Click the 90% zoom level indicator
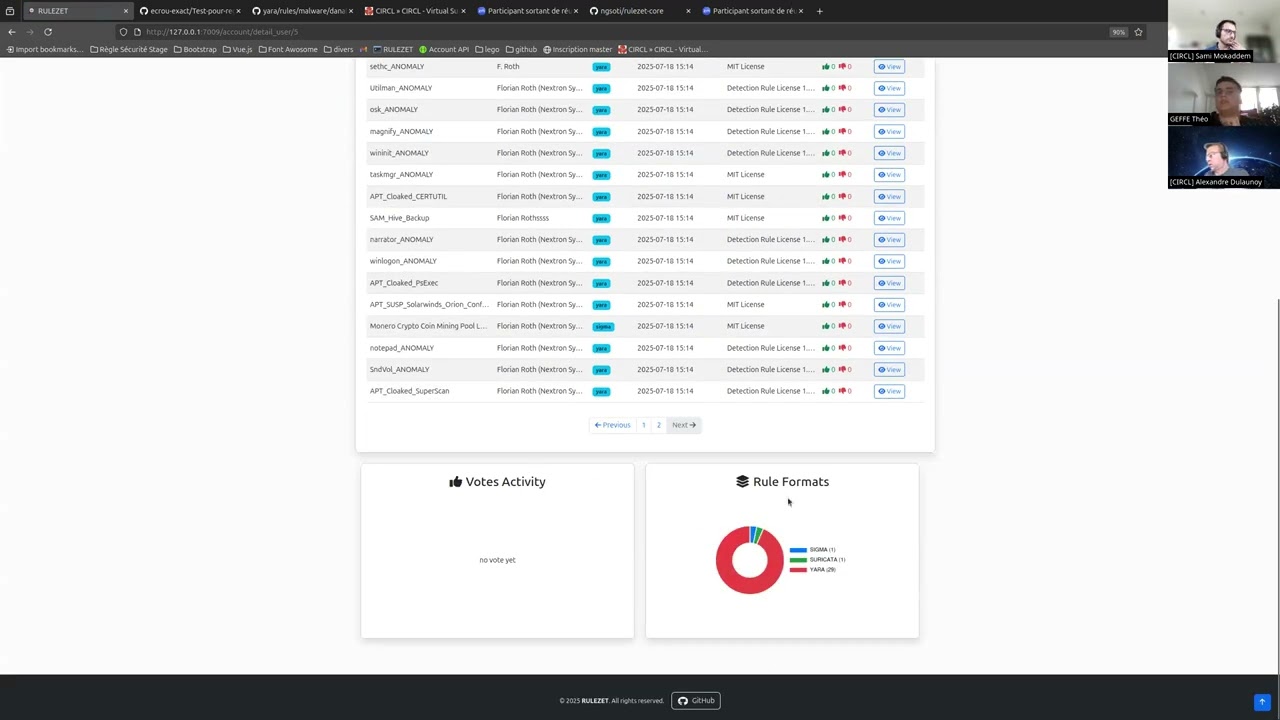The height and width of the screenshot is (720, 1280). click(x=1118, y=32)
